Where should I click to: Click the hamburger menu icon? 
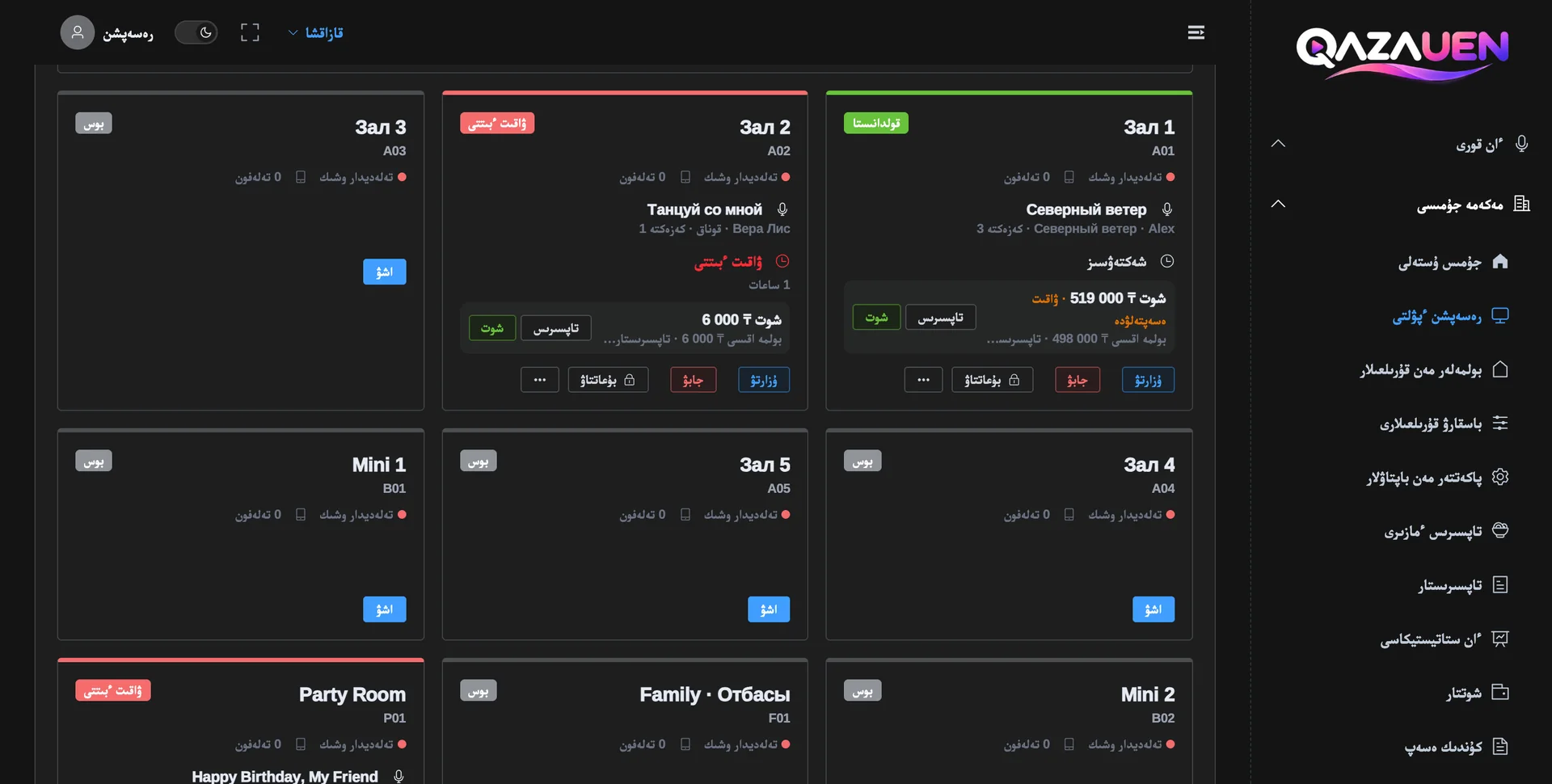click(1196, 32)
